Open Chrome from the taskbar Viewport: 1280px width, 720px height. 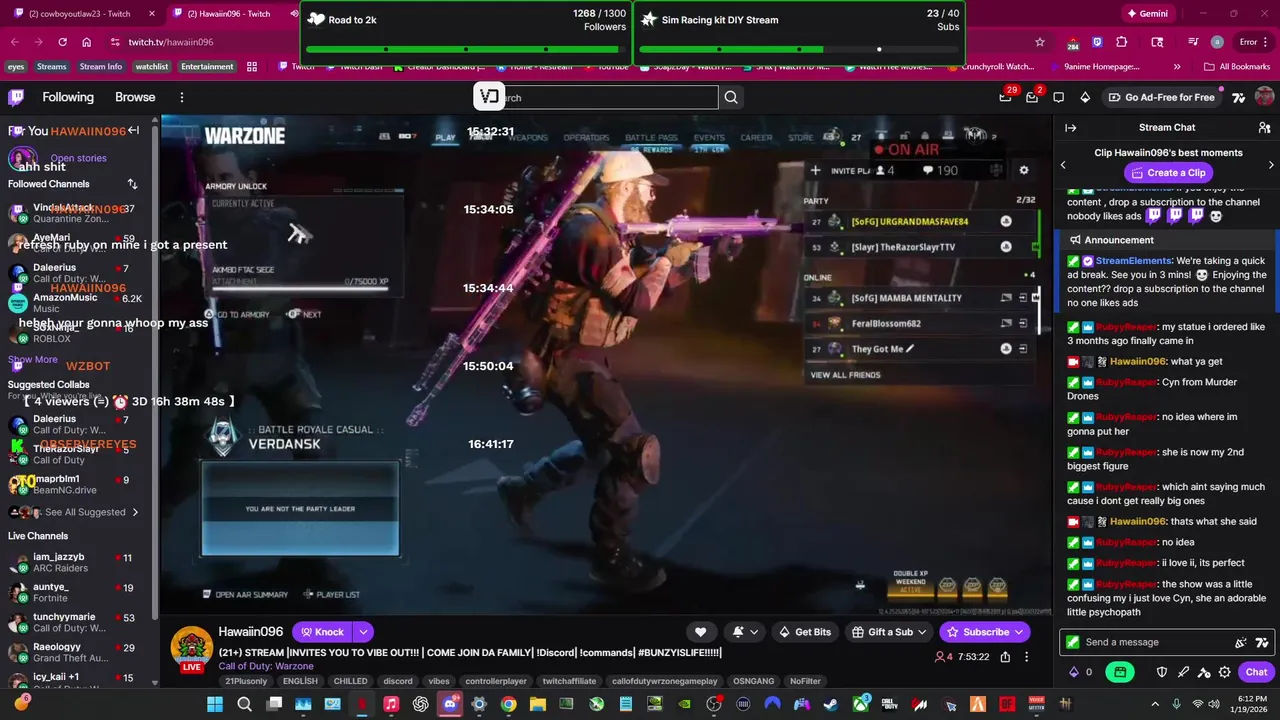[x=508, y=704]
